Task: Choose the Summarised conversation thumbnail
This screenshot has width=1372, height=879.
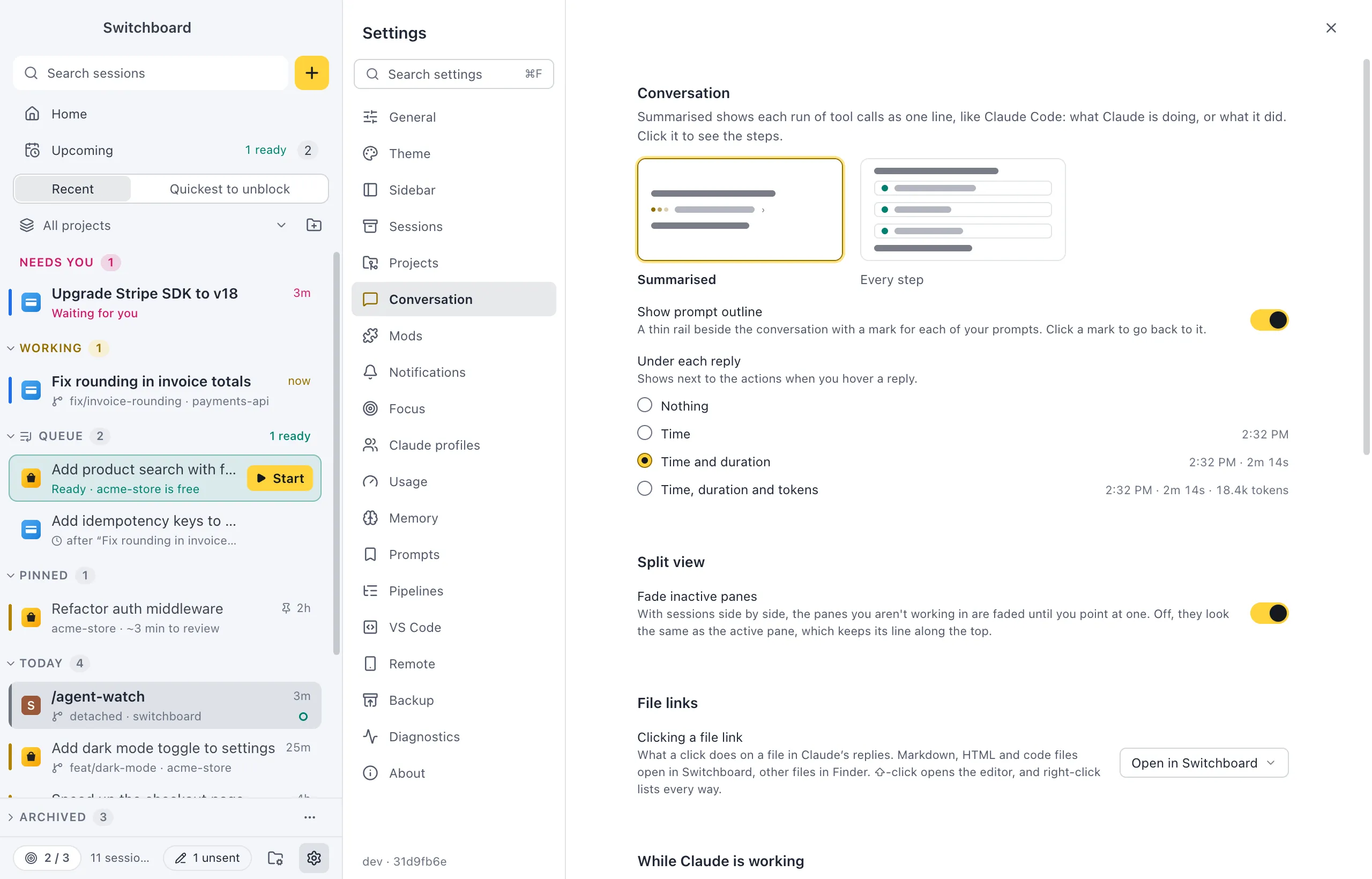Action: (x=740, y=210)
